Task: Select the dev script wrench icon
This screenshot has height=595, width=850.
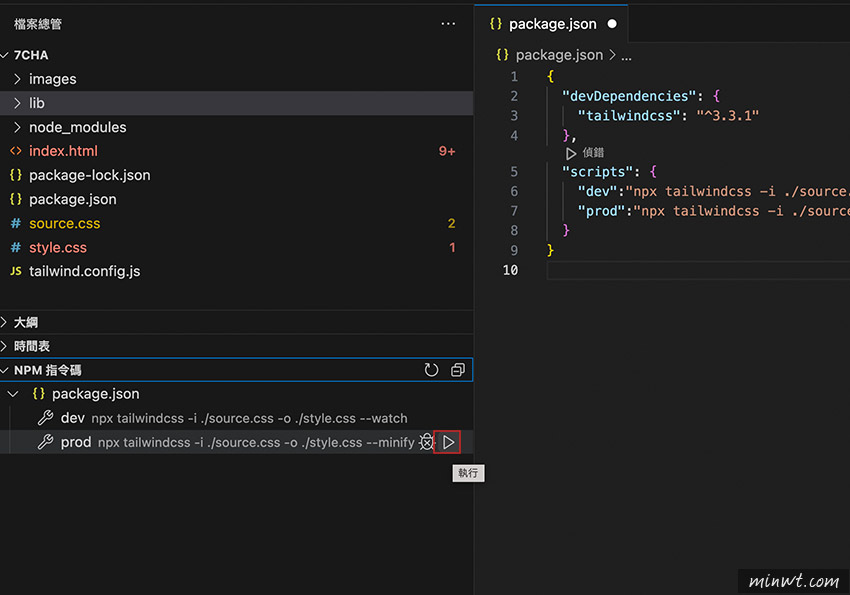Action: (46, 418)
